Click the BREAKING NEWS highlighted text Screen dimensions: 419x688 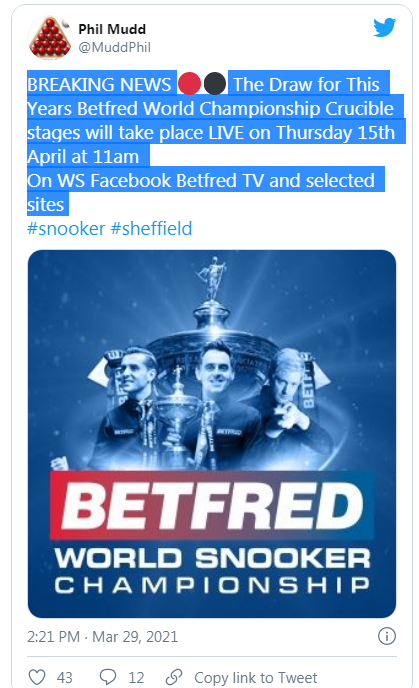[99, 84]
